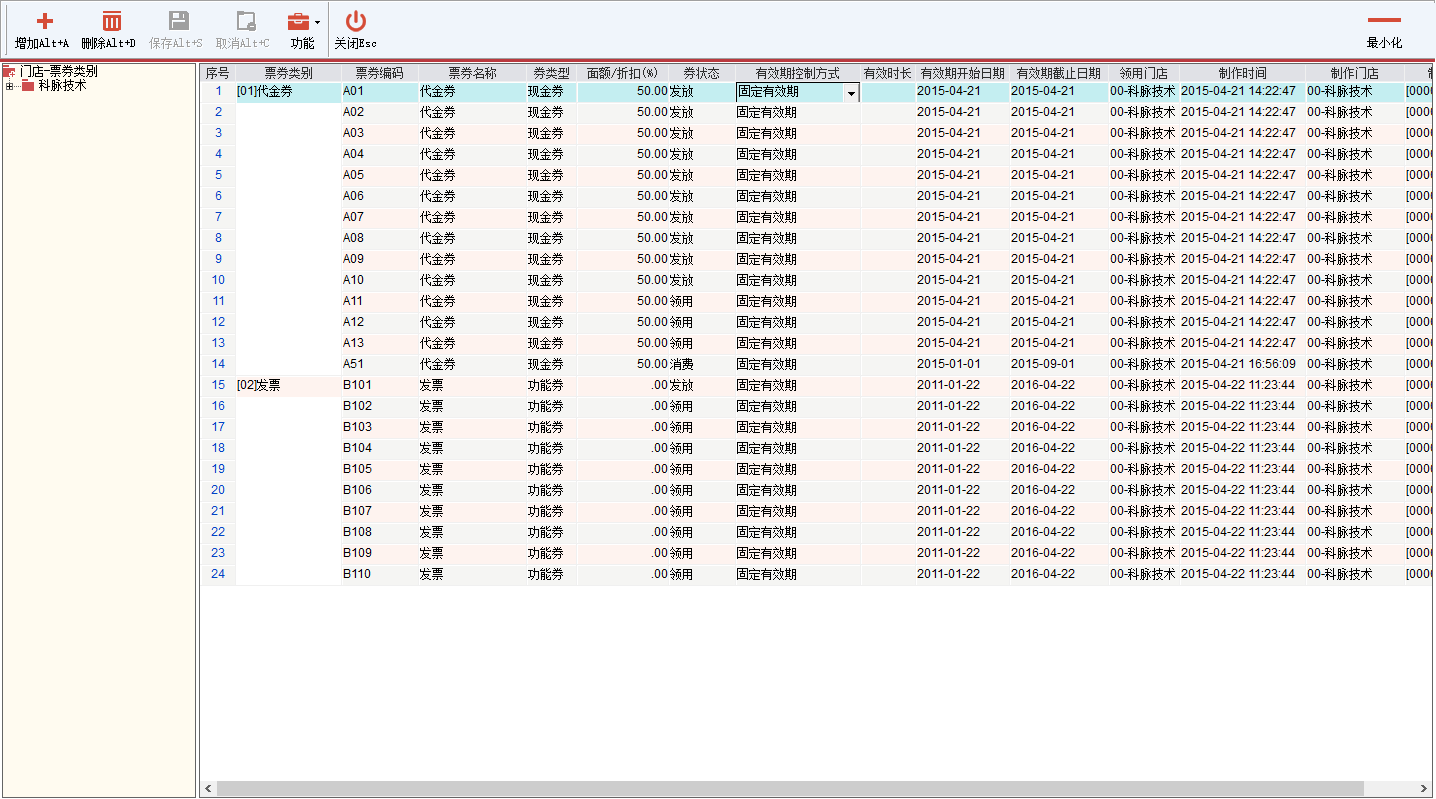This screenshot has height=799, width=1436.
Task: Click the 有效时长 column header
Action: [887, 73]
